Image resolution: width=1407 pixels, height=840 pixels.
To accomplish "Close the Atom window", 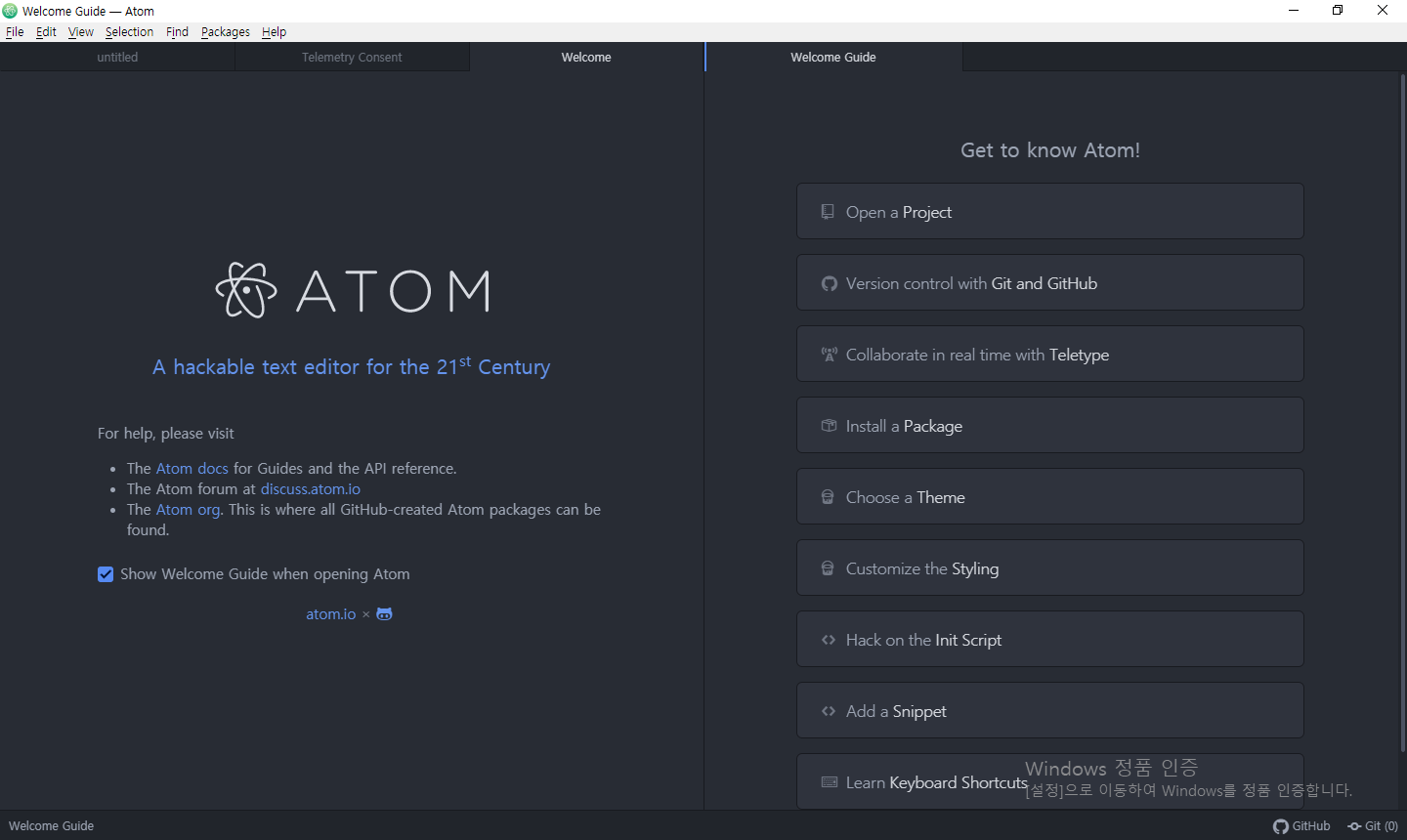I will click(1383, 11).
